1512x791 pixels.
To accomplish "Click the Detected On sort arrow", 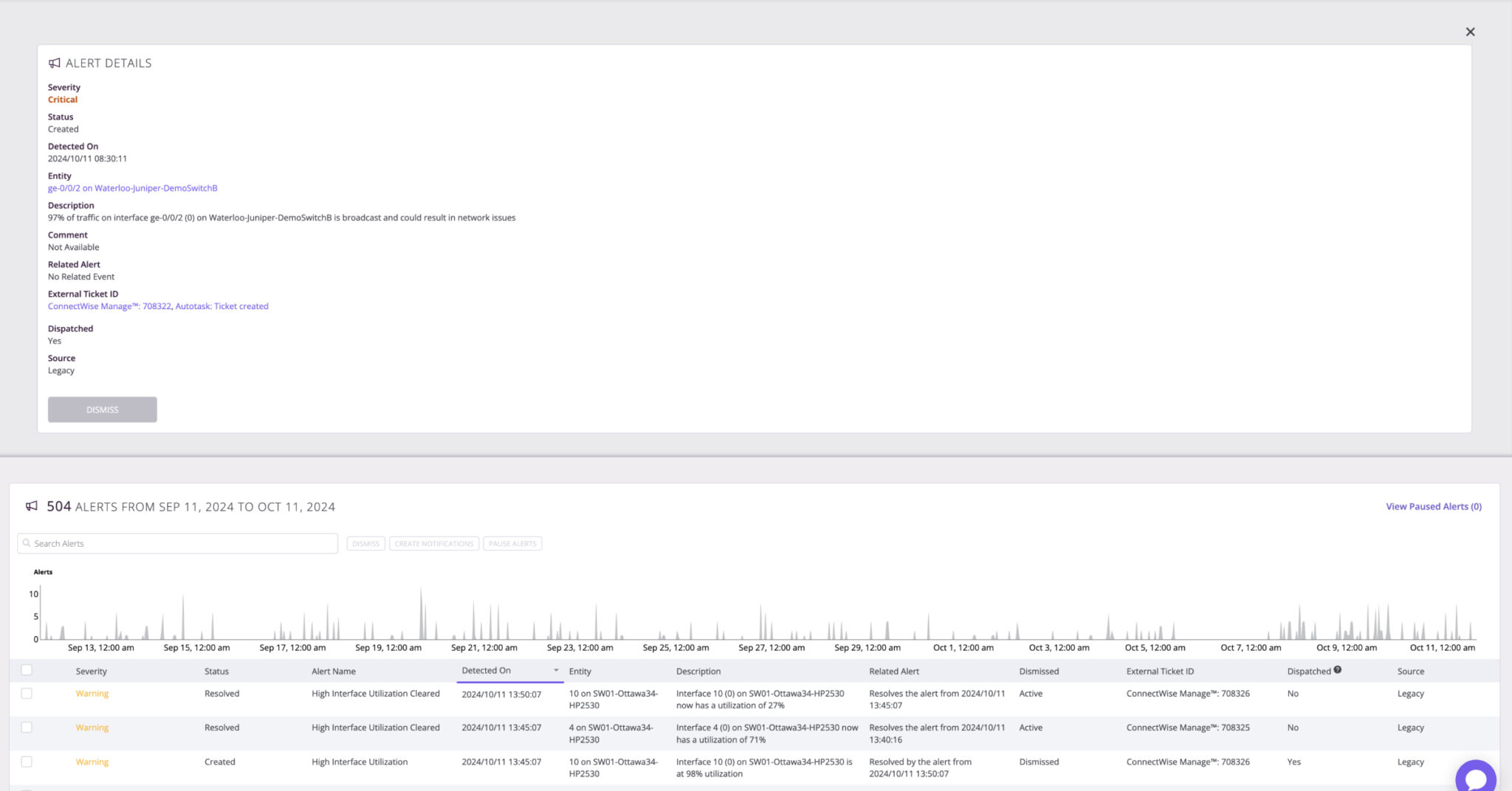I will pyautogui.click(x=557, y=671).
